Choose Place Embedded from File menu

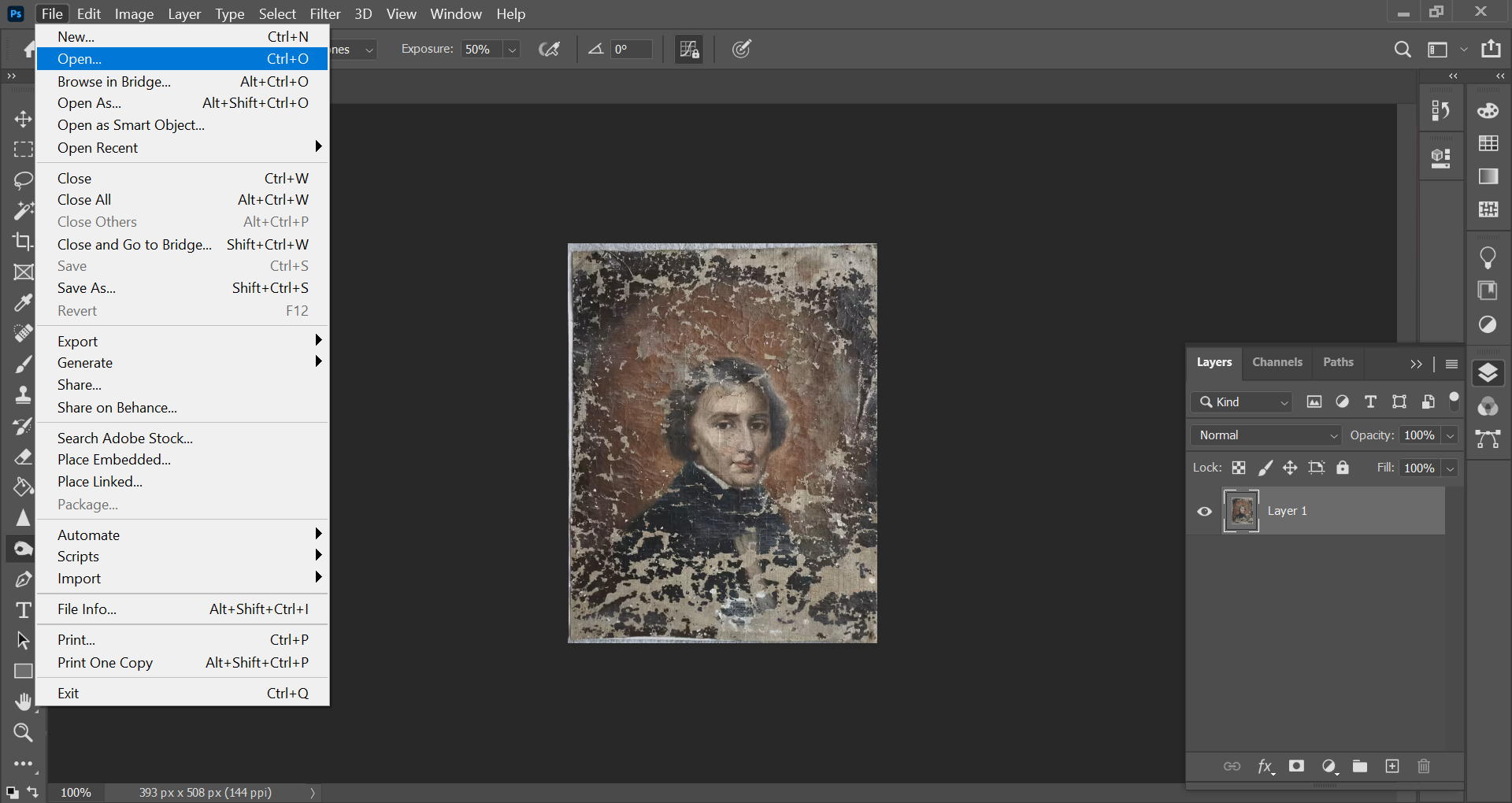click(114, 460)
